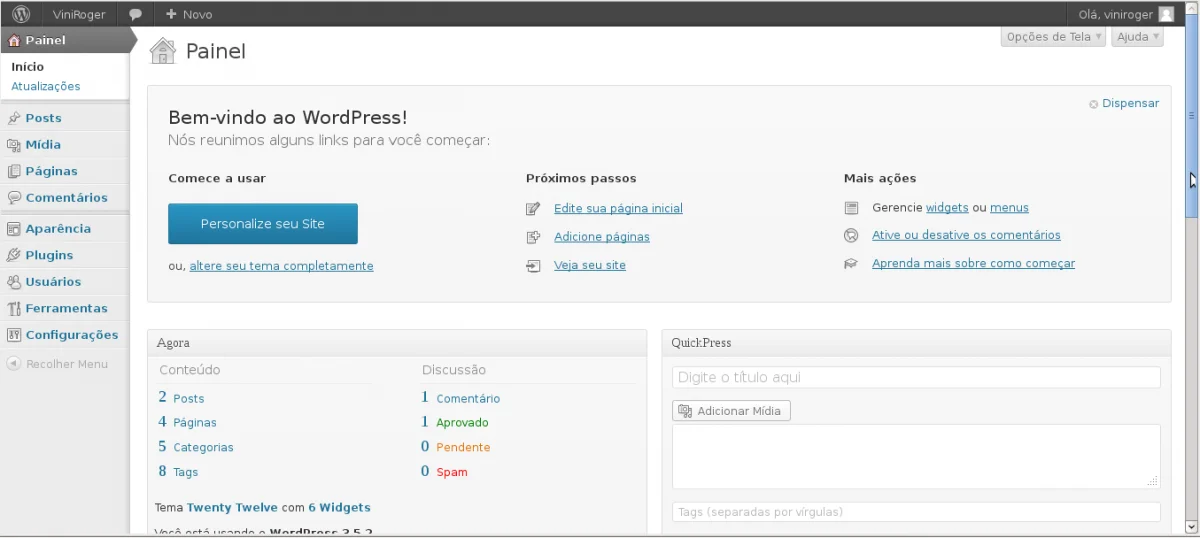The height and width of the screenshot is (538, 1200).
Task: Click the Adicionar Mídia button
Action: pyautogui.click(x=732, y=411)
